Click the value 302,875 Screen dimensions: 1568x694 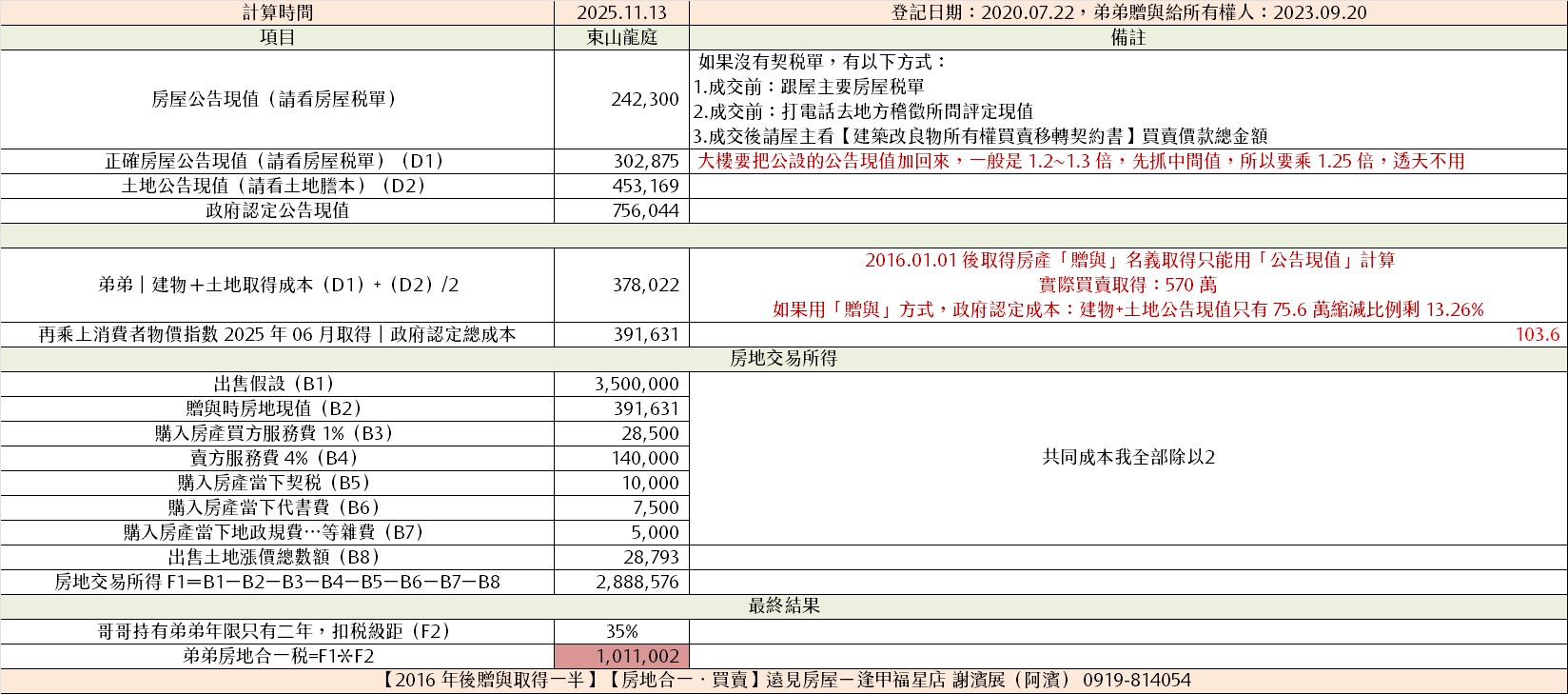pyautogui.click(x=646, y=161)
